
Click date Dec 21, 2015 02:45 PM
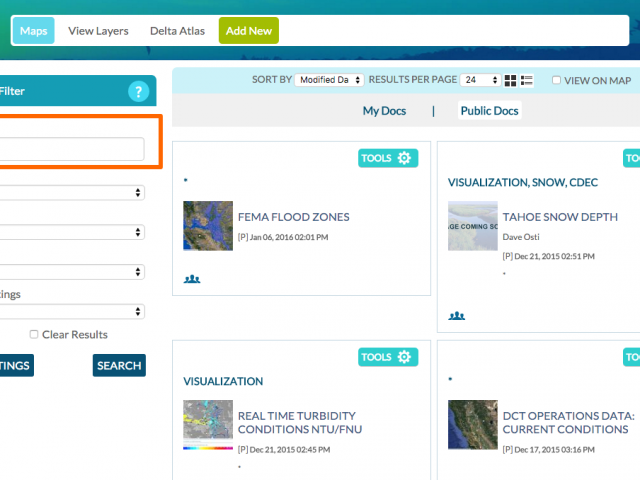pos(290,450)
